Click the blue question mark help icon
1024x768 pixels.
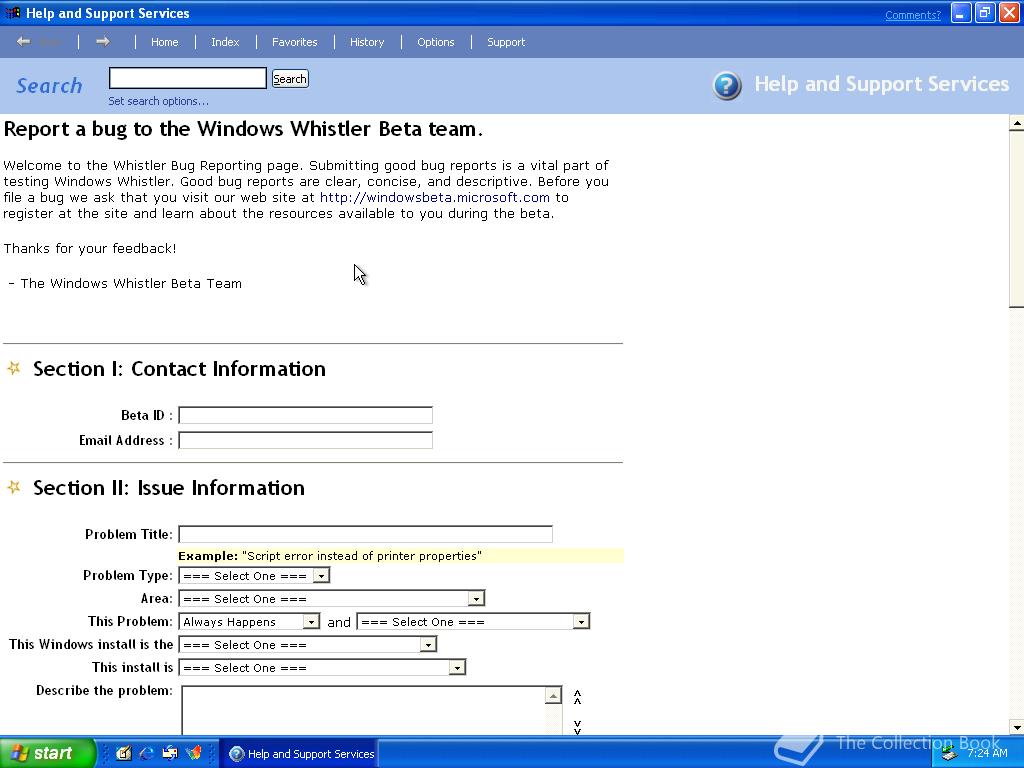727,86
